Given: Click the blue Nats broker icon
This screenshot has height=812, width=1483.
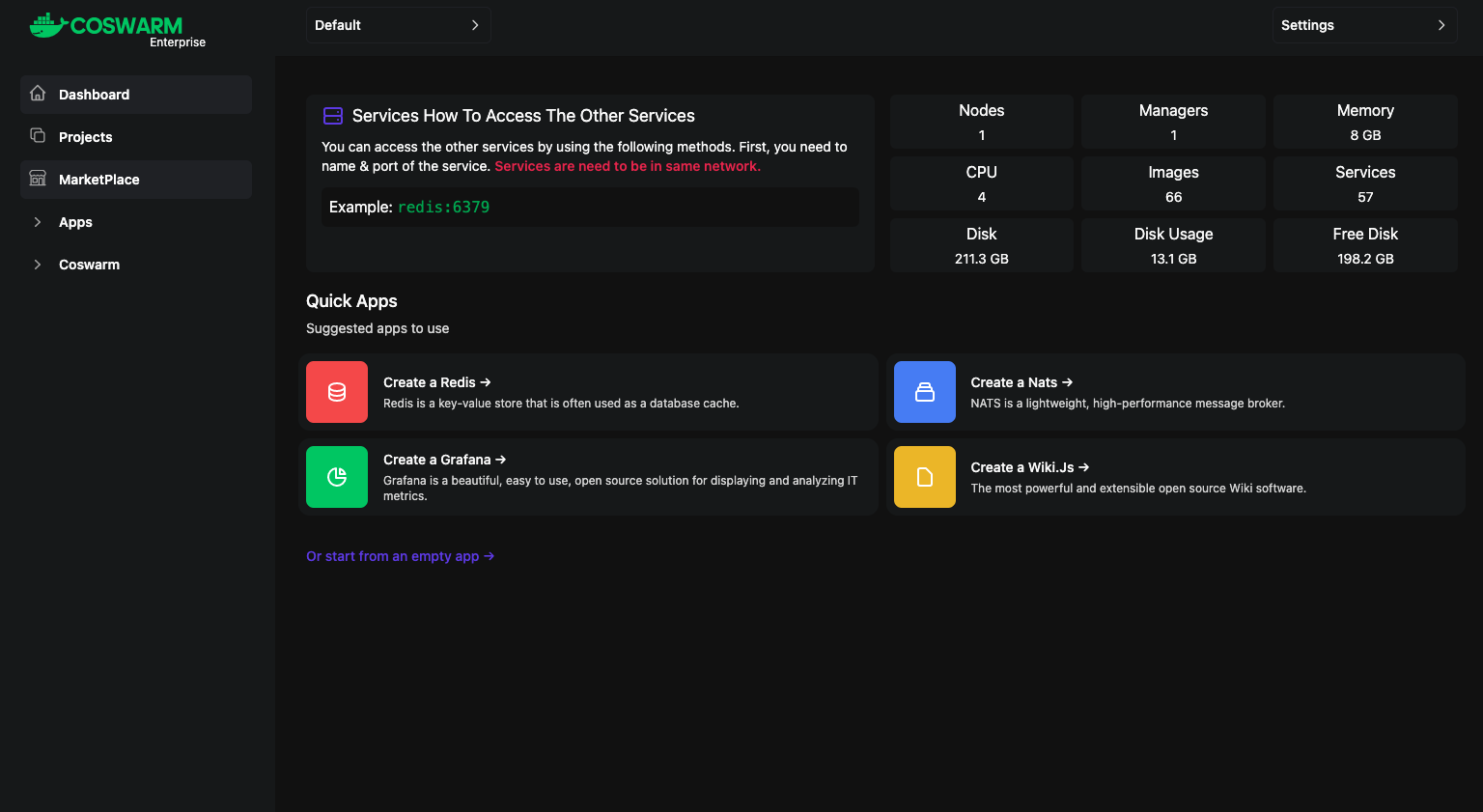Looking at the screenshot, I should pyautogui.click(x=925, y=392).
